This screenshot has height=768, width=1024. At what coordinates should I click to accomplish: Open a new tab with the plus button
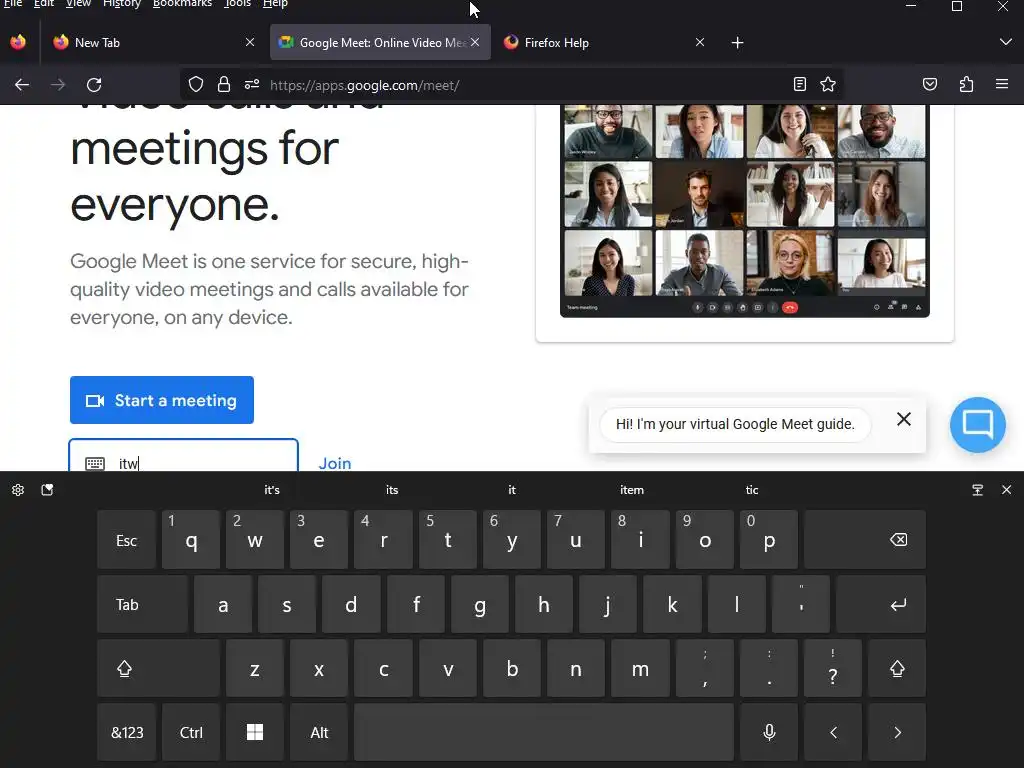click(x=737, y=42)
